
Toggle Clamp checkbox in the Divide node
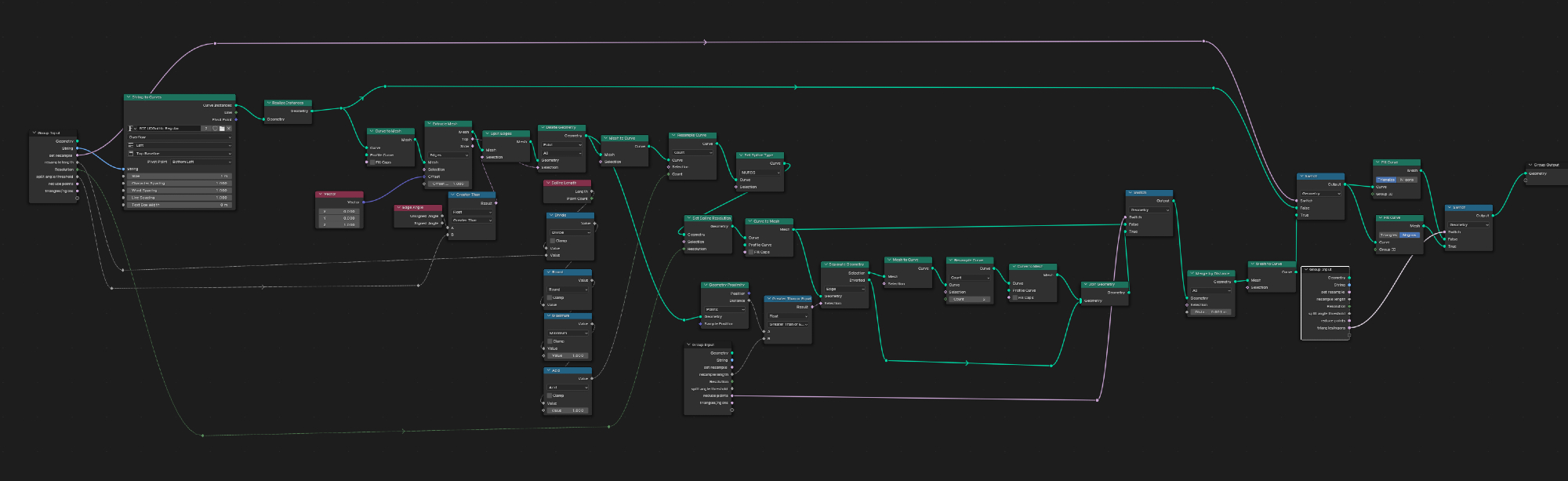[552, 240]
